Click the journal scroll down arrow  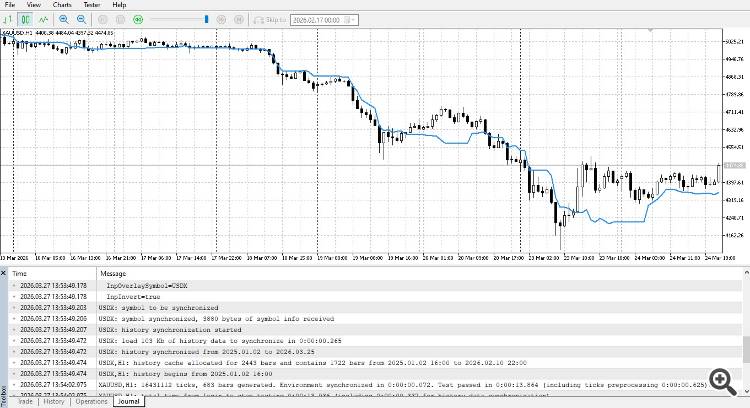click(x=746, y=391)
